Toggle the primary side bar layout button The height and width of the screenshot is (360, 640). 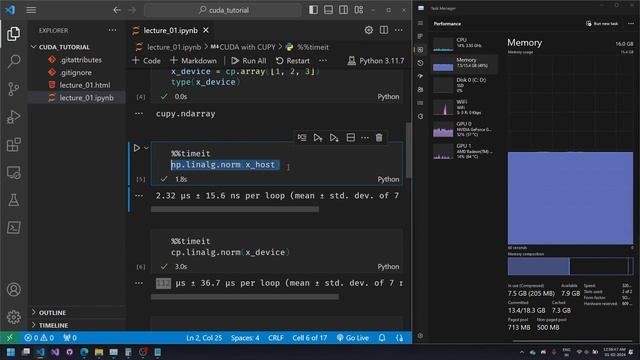pos(313,10)
